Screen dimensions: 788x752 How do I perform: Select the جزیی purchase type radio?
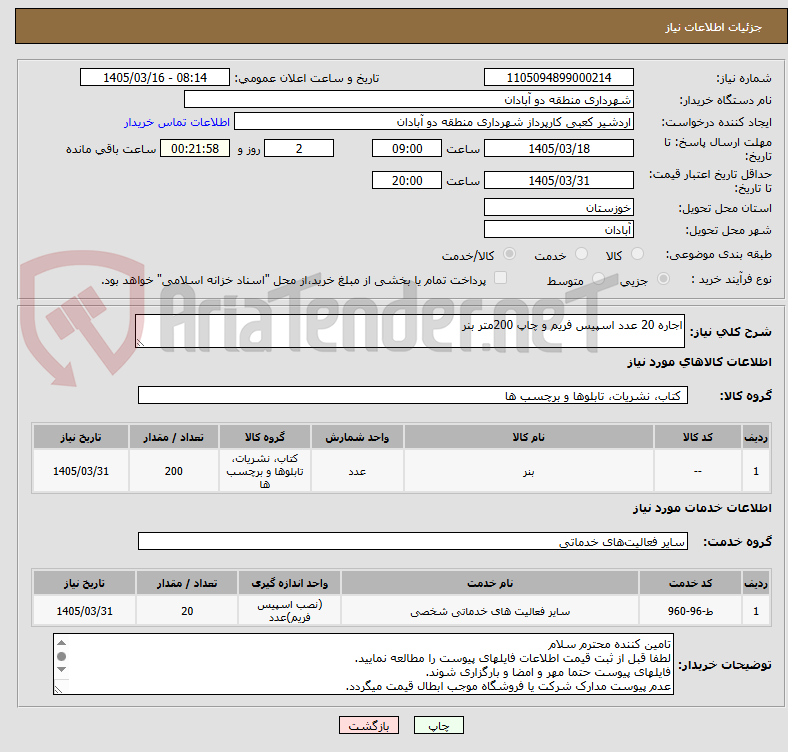[x=663, y=278]
